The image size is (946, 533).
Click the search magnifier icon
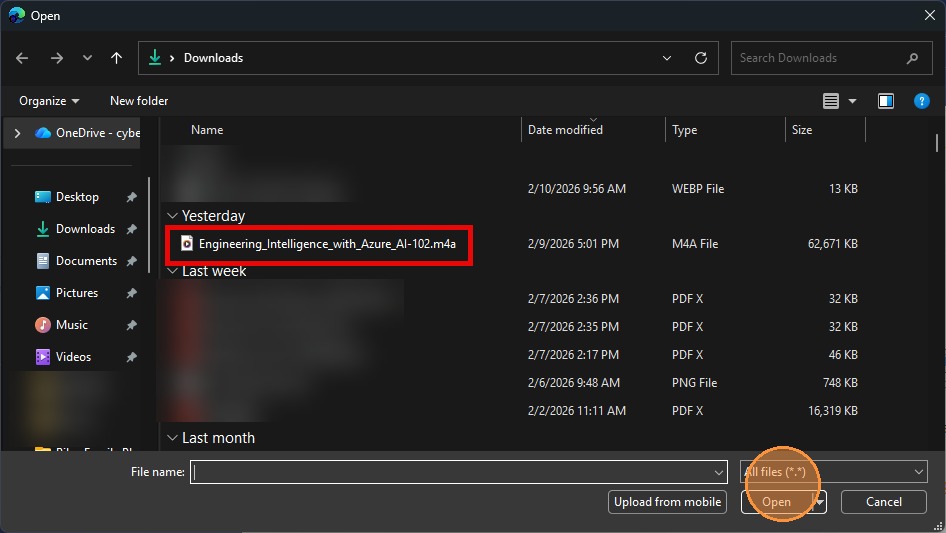pos(912,58)
